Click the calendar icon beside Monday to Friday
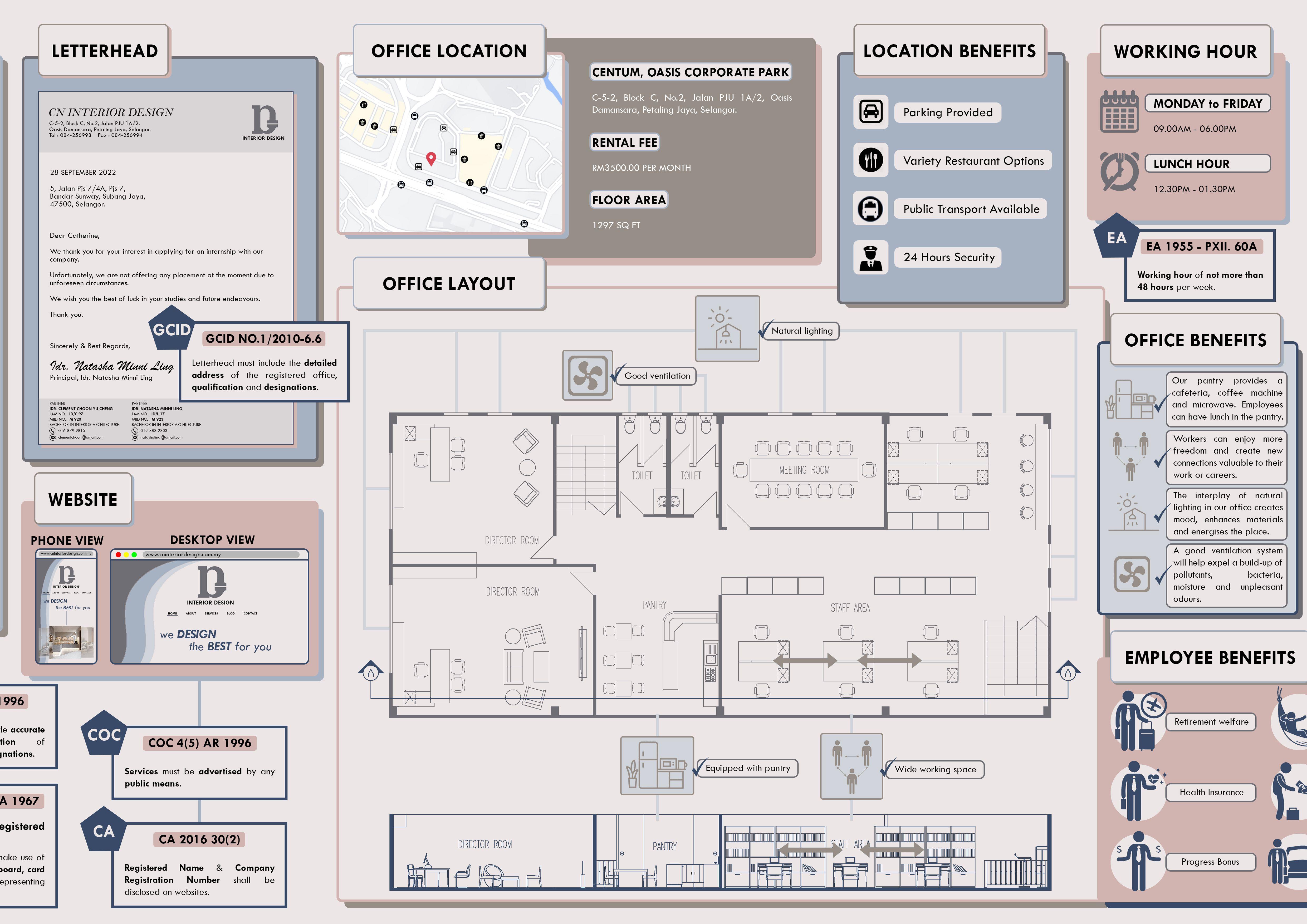The height and width of the screenshot is (924, 1307). tap(1119, 111)
